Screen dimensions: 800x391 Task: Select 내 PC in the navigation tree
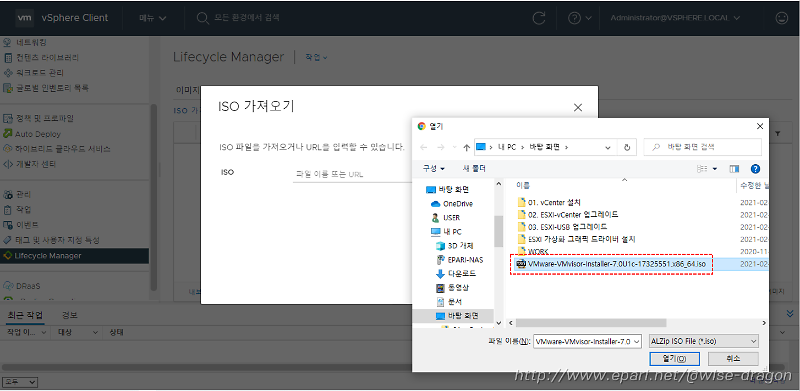446,232
